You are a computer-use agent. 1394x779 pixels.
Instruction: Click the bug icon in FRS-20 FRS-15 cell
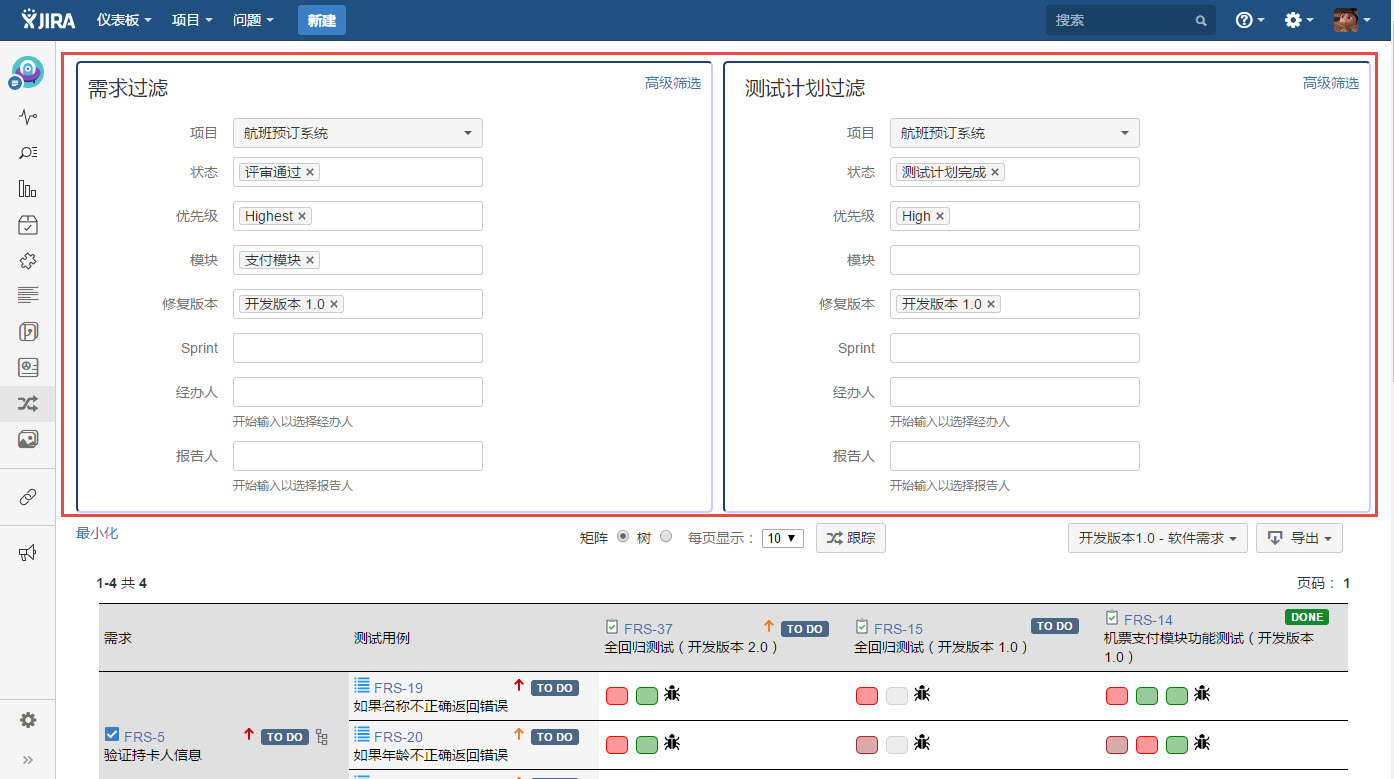click(x=922, y=742)
